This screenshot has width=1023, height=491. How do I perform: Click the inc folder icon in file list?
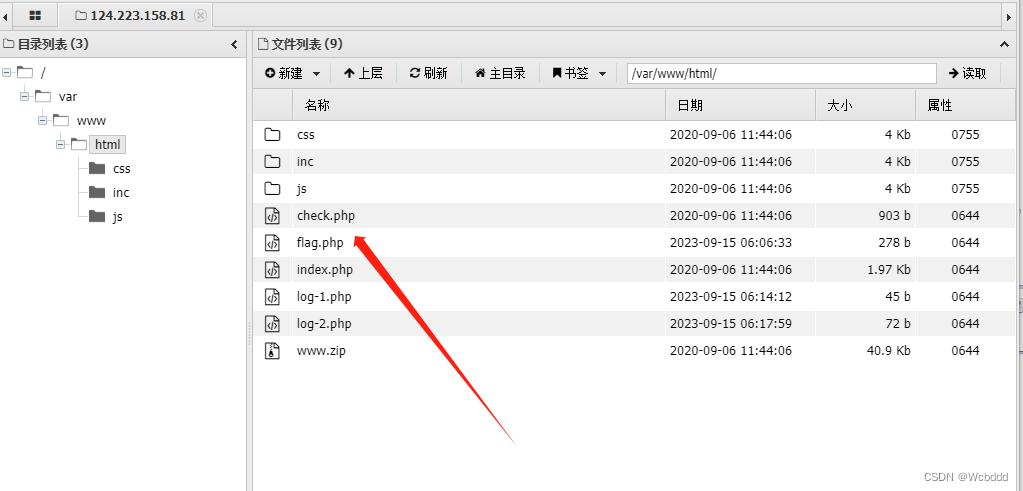pyautogui.click(x=272, y=162)
